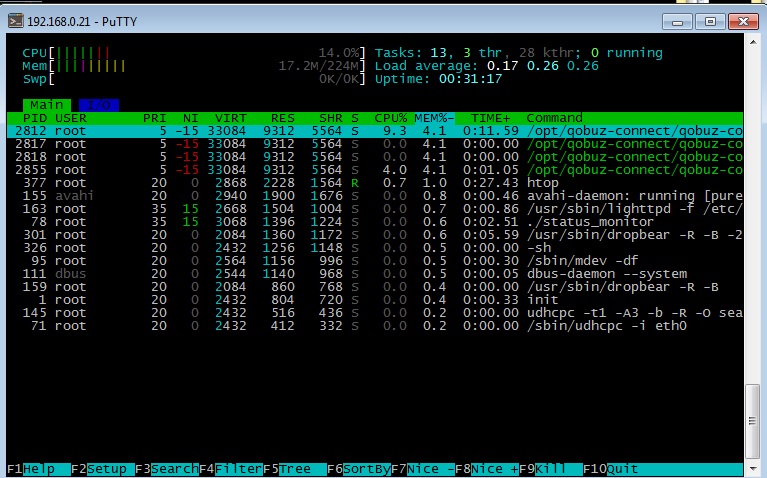Sort by the CPU% column header
The height and width of the screenshot is (478, 767).
coord(391,118)
